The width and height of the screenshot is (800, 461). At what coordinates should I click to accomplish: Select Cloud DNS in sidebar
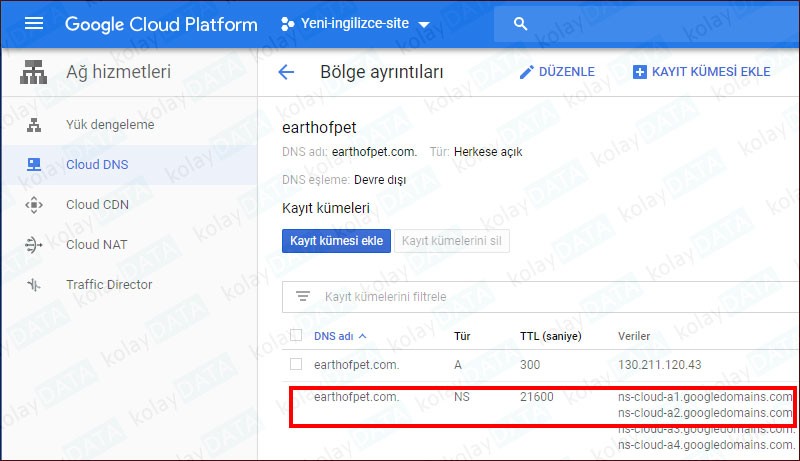97,165
